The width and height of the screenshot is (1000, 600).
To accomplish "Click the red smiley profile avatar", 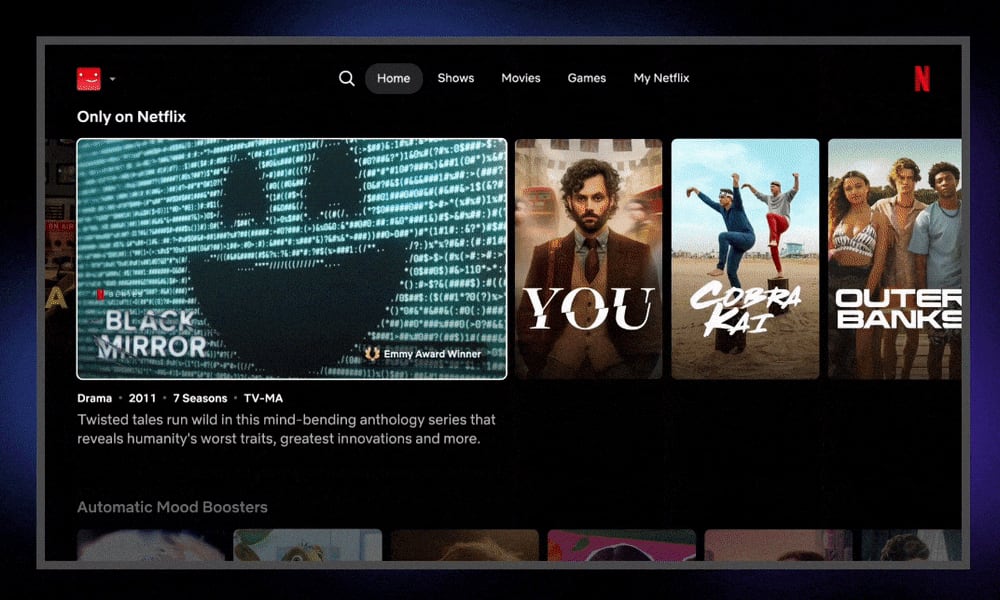I will pyautogui.click(x=89, y=79).
